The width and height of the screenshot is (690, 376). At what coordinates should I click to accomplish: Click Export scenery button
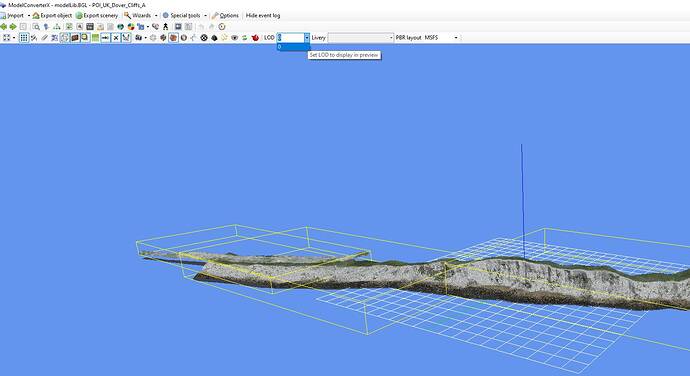97,15
